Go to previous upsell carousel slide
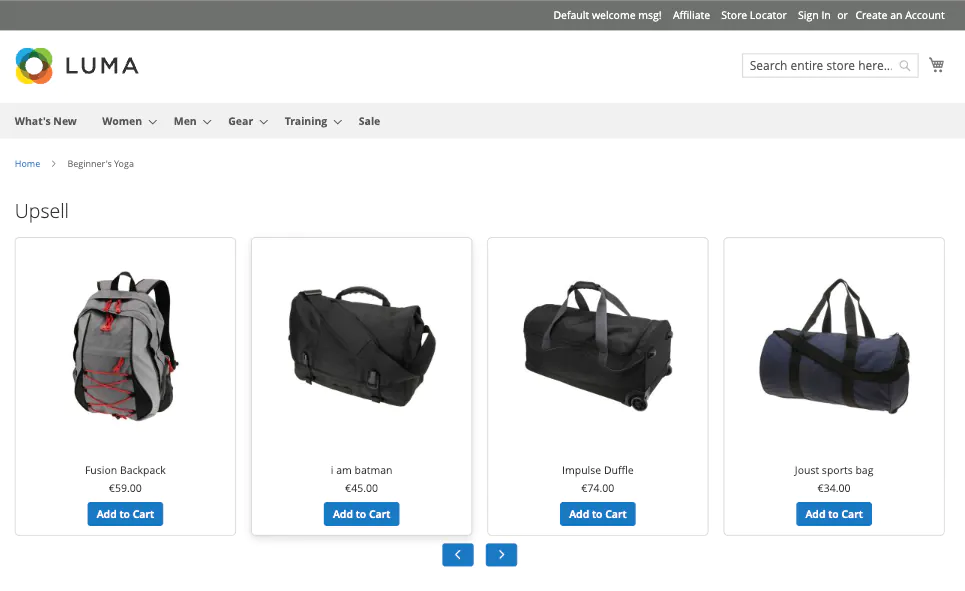965x591 pixels. coord(458,555)
